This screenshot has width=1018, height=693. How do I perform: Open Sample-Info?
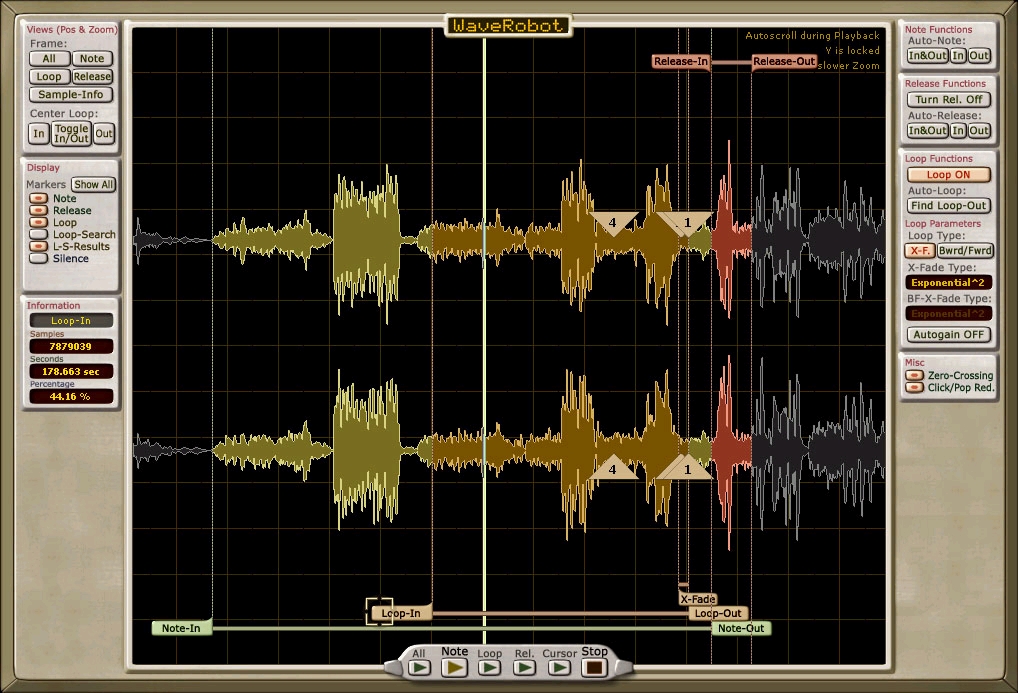pos(71,95)
